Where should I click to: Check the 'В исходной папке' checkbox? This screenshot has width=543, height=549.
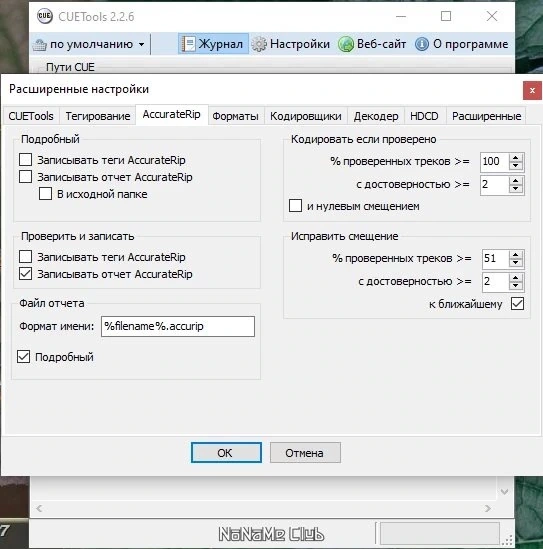(46, 194)
